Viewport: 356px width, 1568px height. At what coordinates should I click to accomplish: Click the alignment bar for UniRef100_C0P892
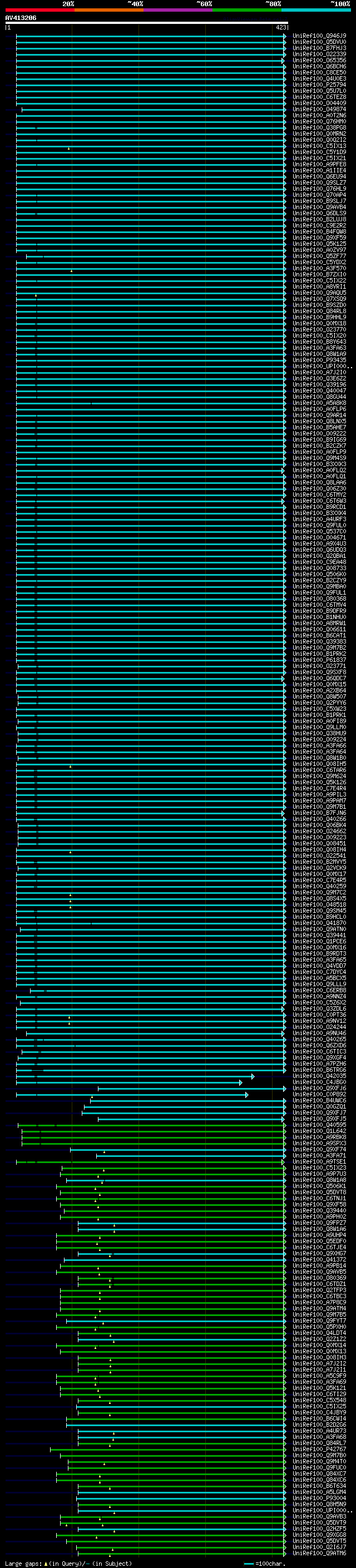[x=132, y=1095]
